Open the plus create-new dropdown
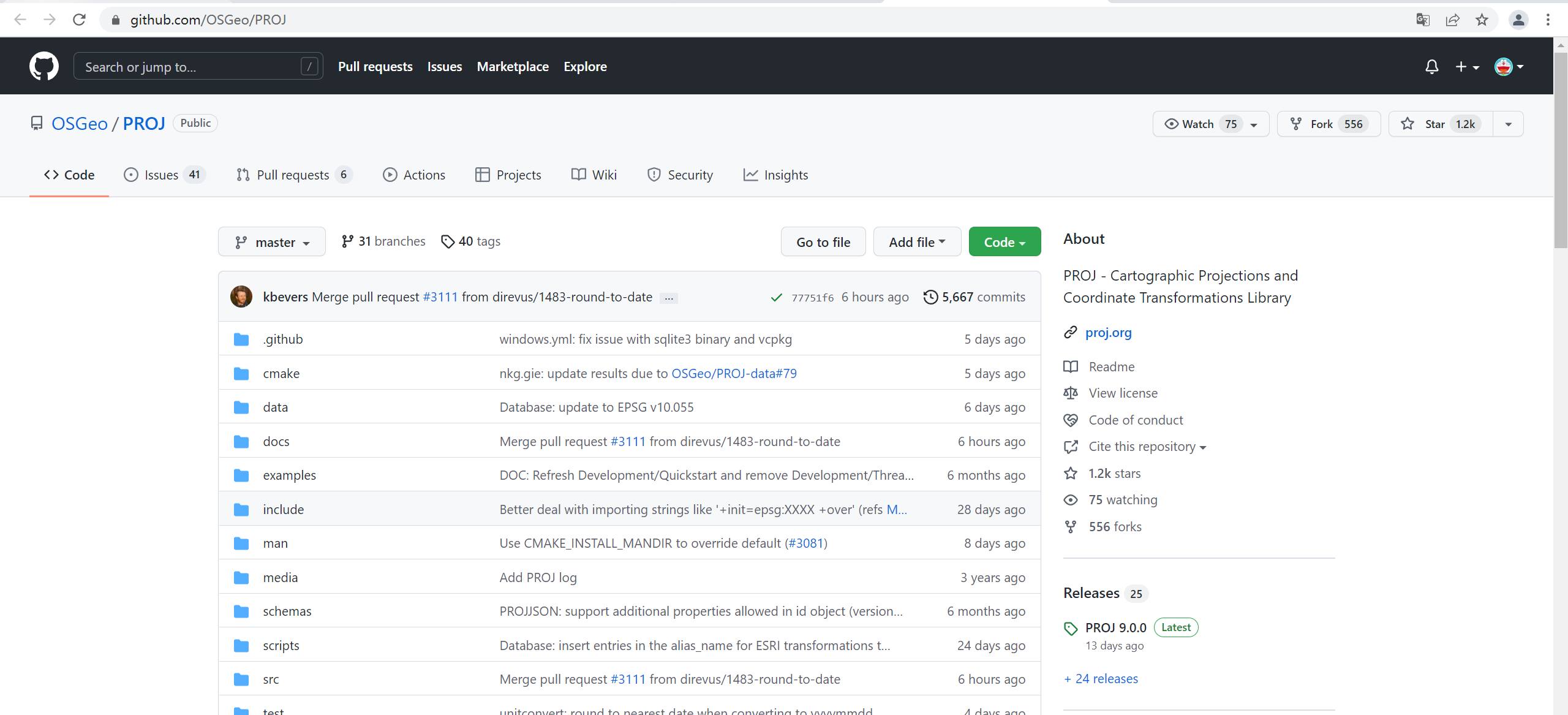Viewport: 1568px width, 715px height. click(x=1467, y=67)
